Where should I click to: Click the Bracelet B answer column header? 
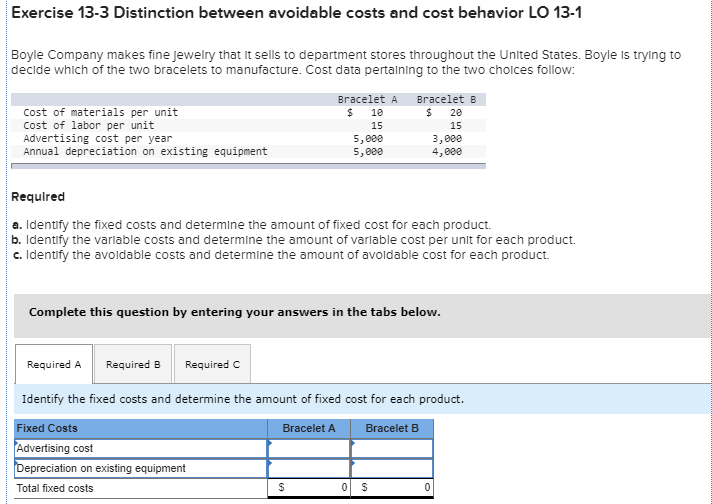tap(392, 429)
